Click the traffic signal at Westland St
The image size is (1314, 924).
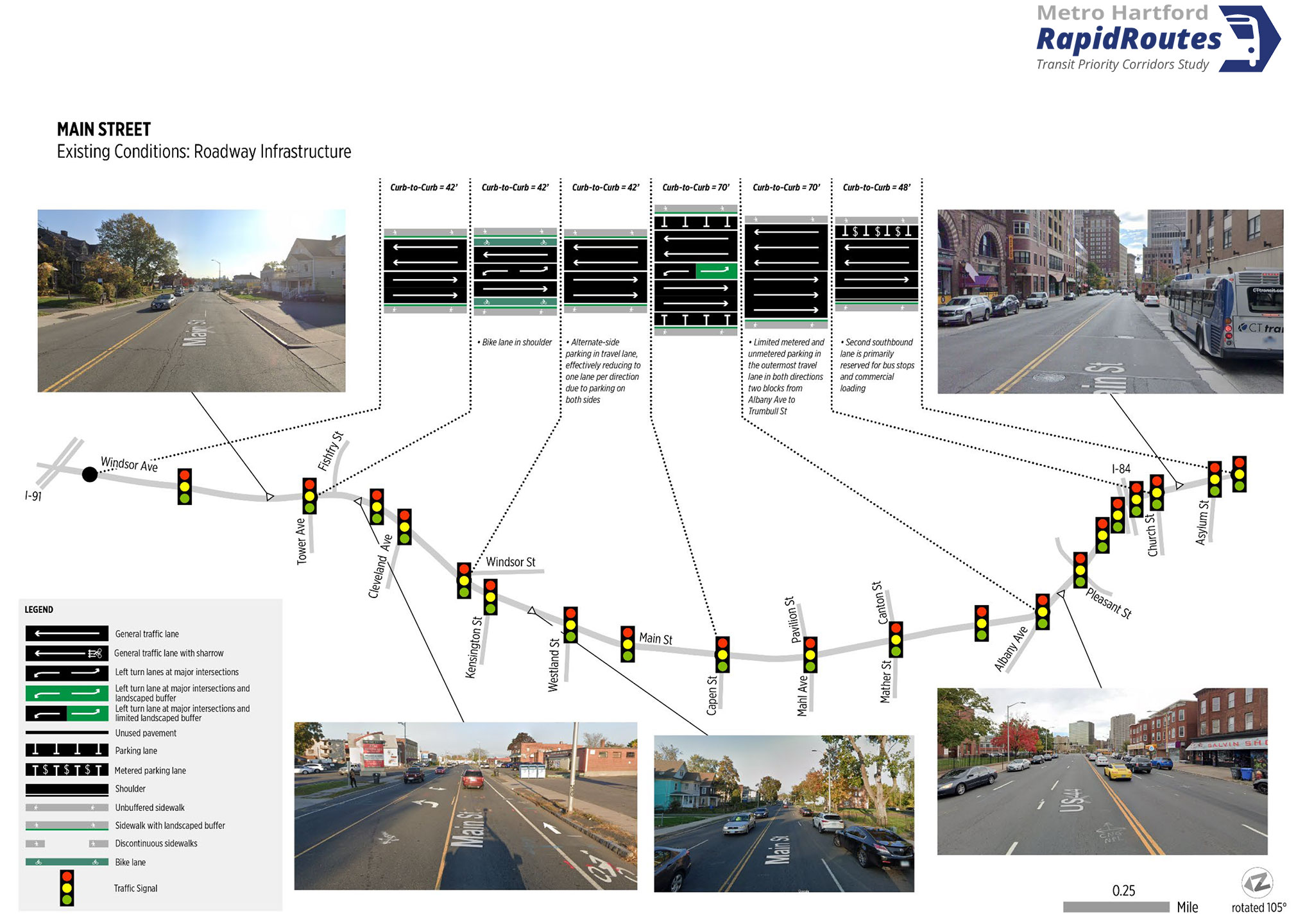(570, 624)
